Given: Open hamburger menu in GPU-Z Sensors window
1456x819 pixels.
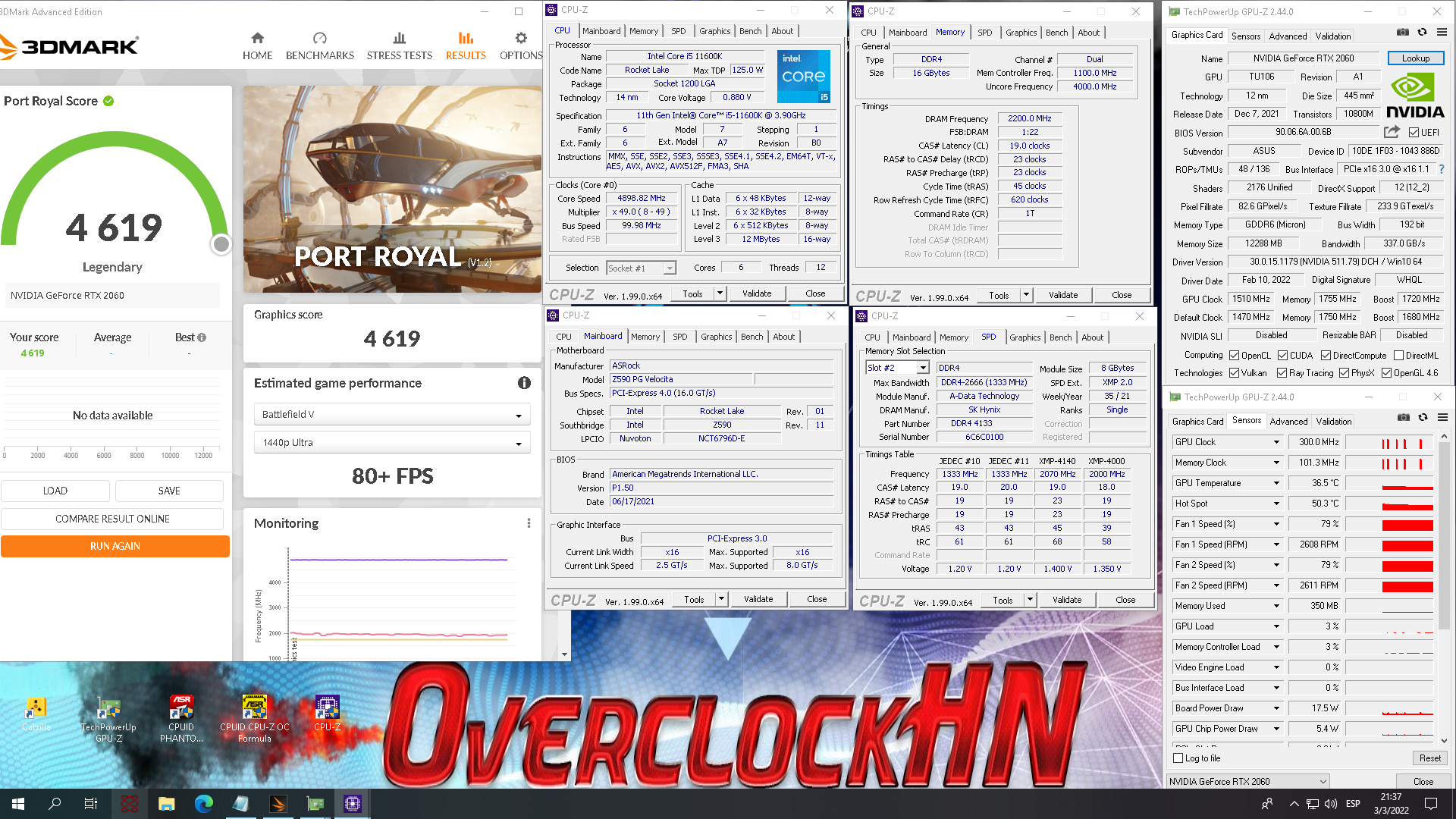Looking at the screenshot, I should pos(1442,417).
